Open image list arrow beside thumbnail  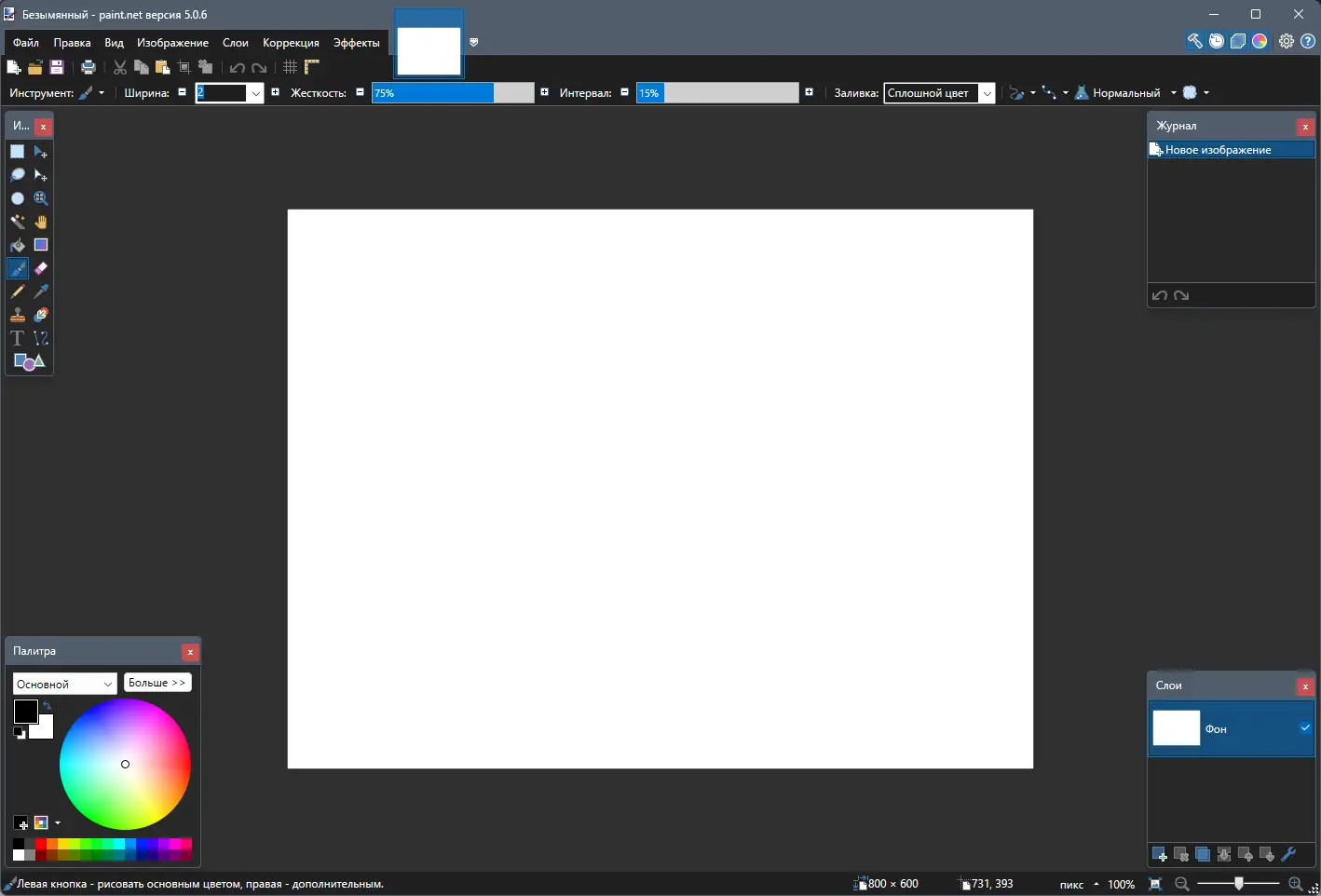pos(474,42)
